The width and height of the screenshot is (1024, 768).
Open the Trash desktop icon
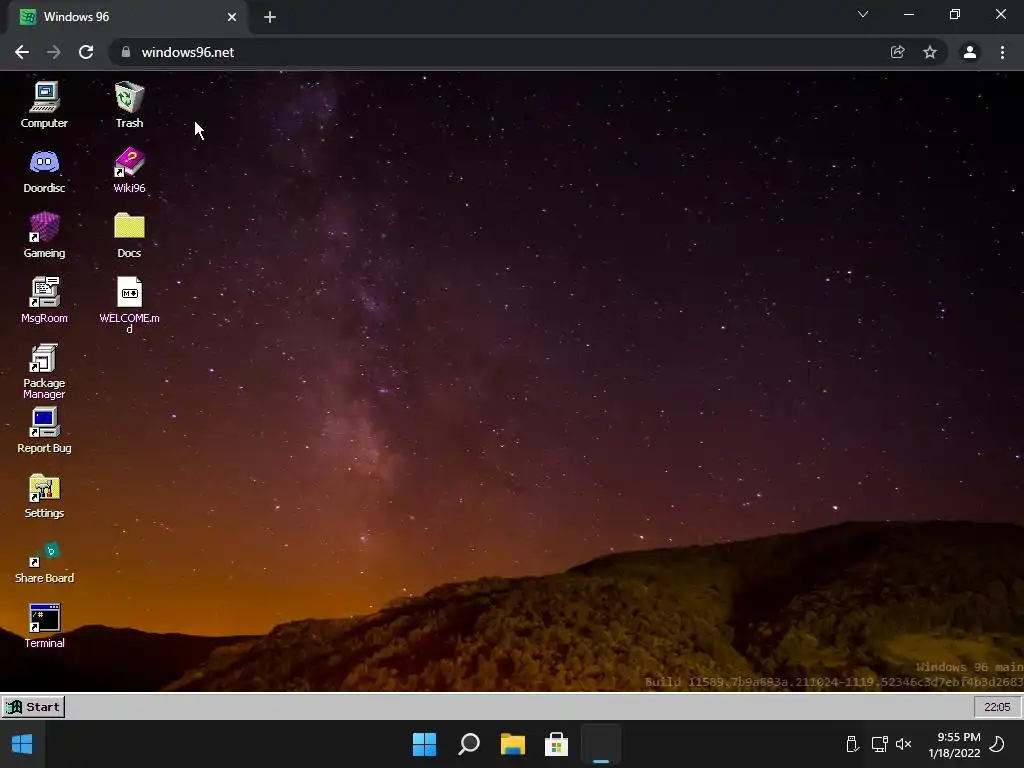pos(129,104)
